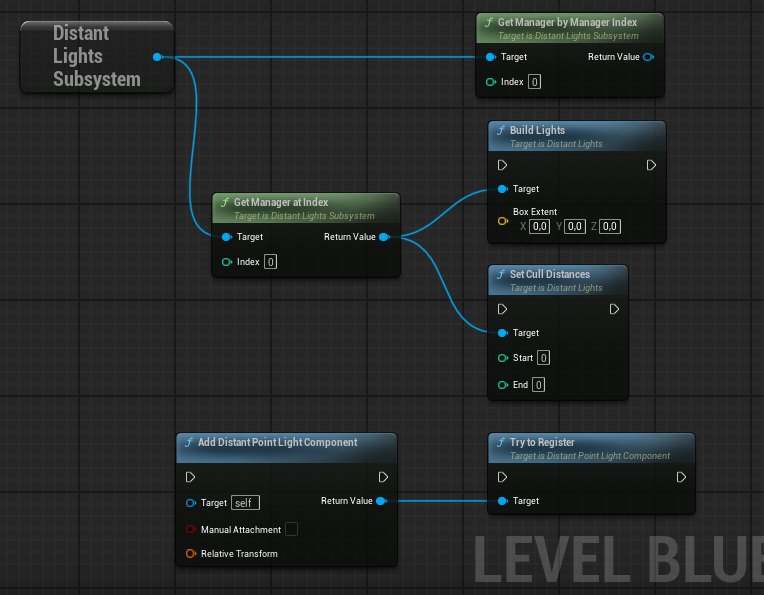Click Target pin on Build Lights node
The width and height of the screenshot is (764, 595).
tap(503, 189)
